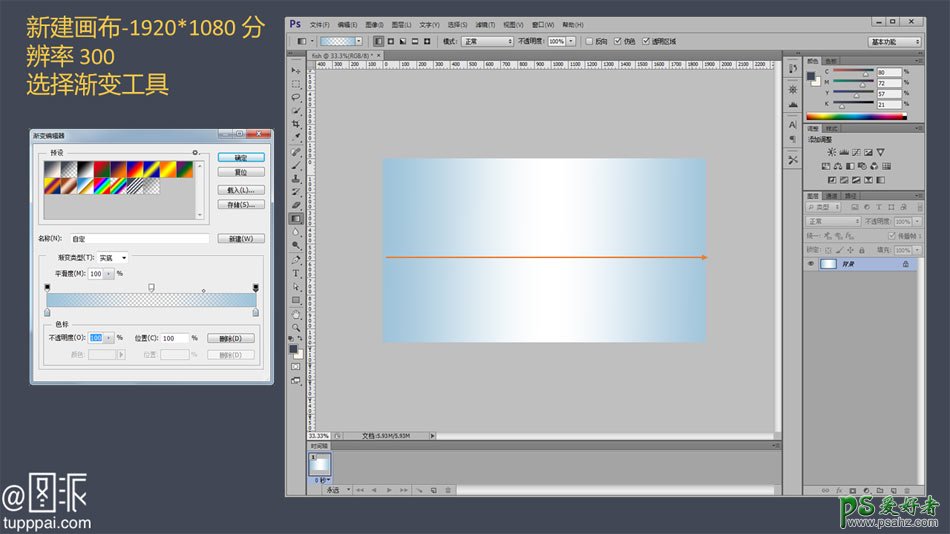Open the Edit menu
This screenshot has height=534, width=950.
(347, 25)
